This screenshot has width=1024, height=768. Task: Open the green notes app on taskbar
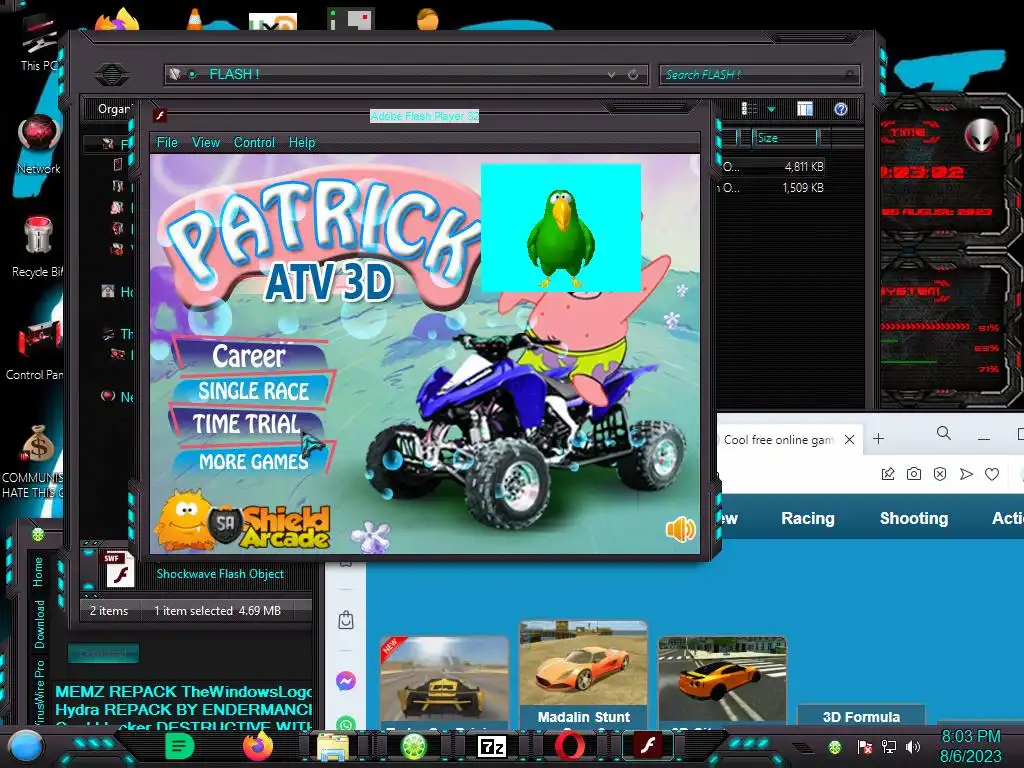click(180, 746)
